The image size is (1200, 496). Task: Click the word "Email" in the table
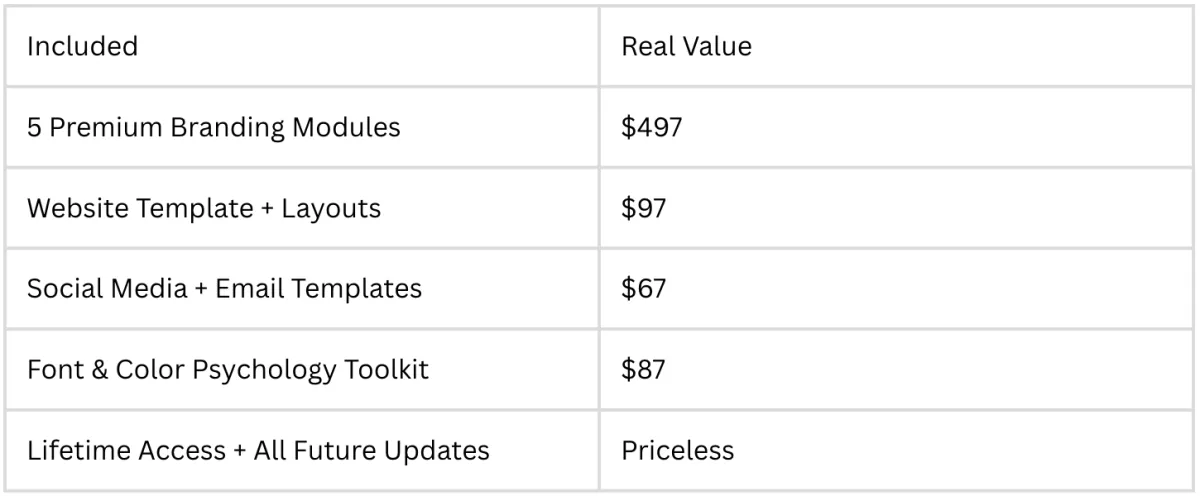[x=248, y=289]
